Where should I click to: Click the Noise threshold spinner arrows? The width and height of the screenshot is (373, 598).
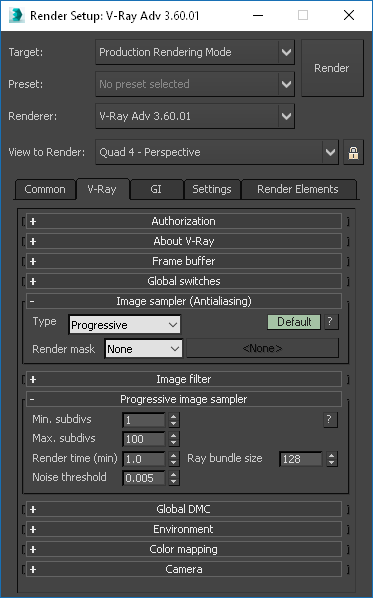click(174, 478)
